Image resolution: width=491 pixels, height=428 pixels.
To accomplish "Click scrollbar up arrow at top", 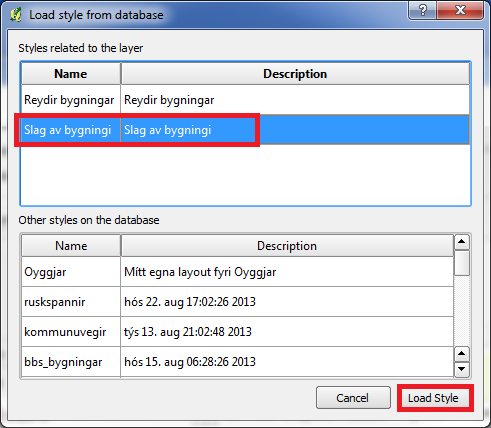I will (x=462, y=242).
